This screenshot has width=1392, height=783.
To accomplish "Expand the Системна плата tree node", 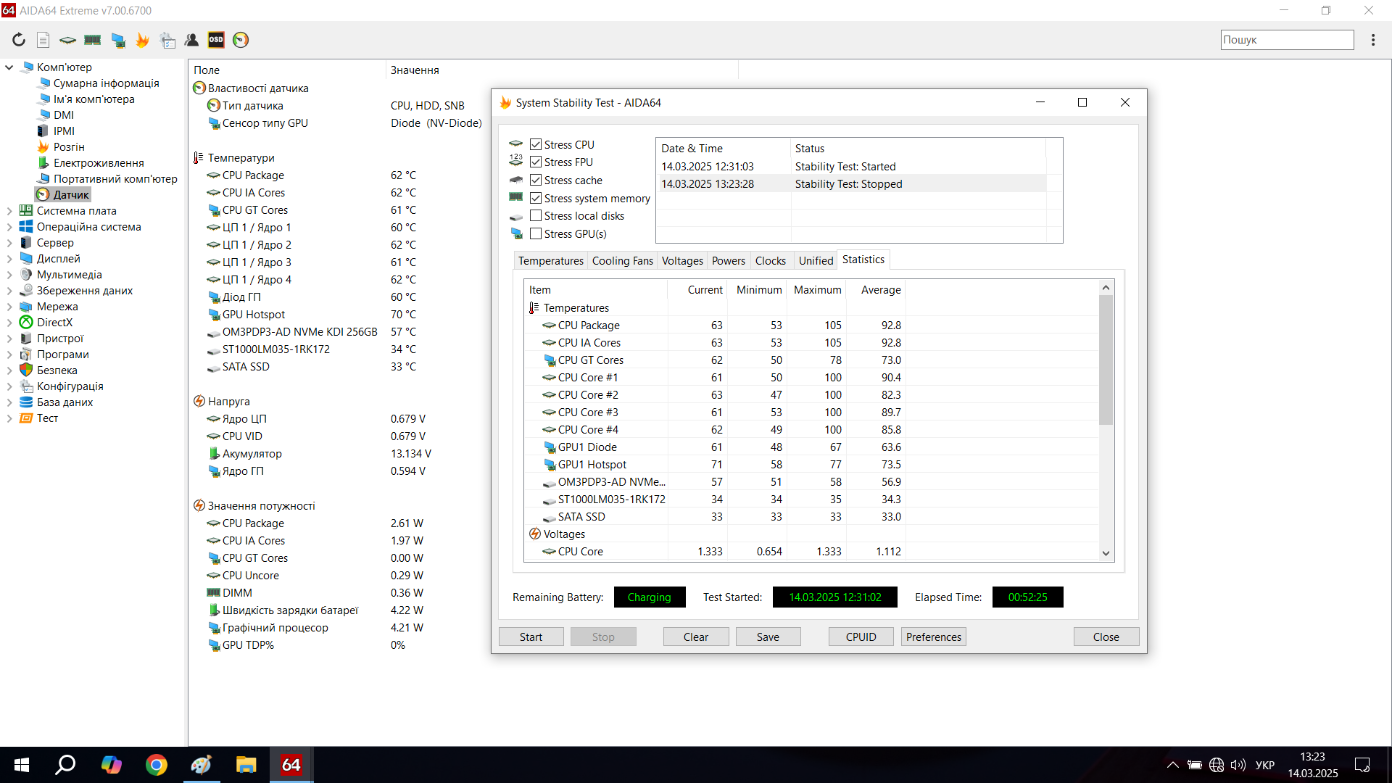I will pyautogui.click(x=10, y=211).
